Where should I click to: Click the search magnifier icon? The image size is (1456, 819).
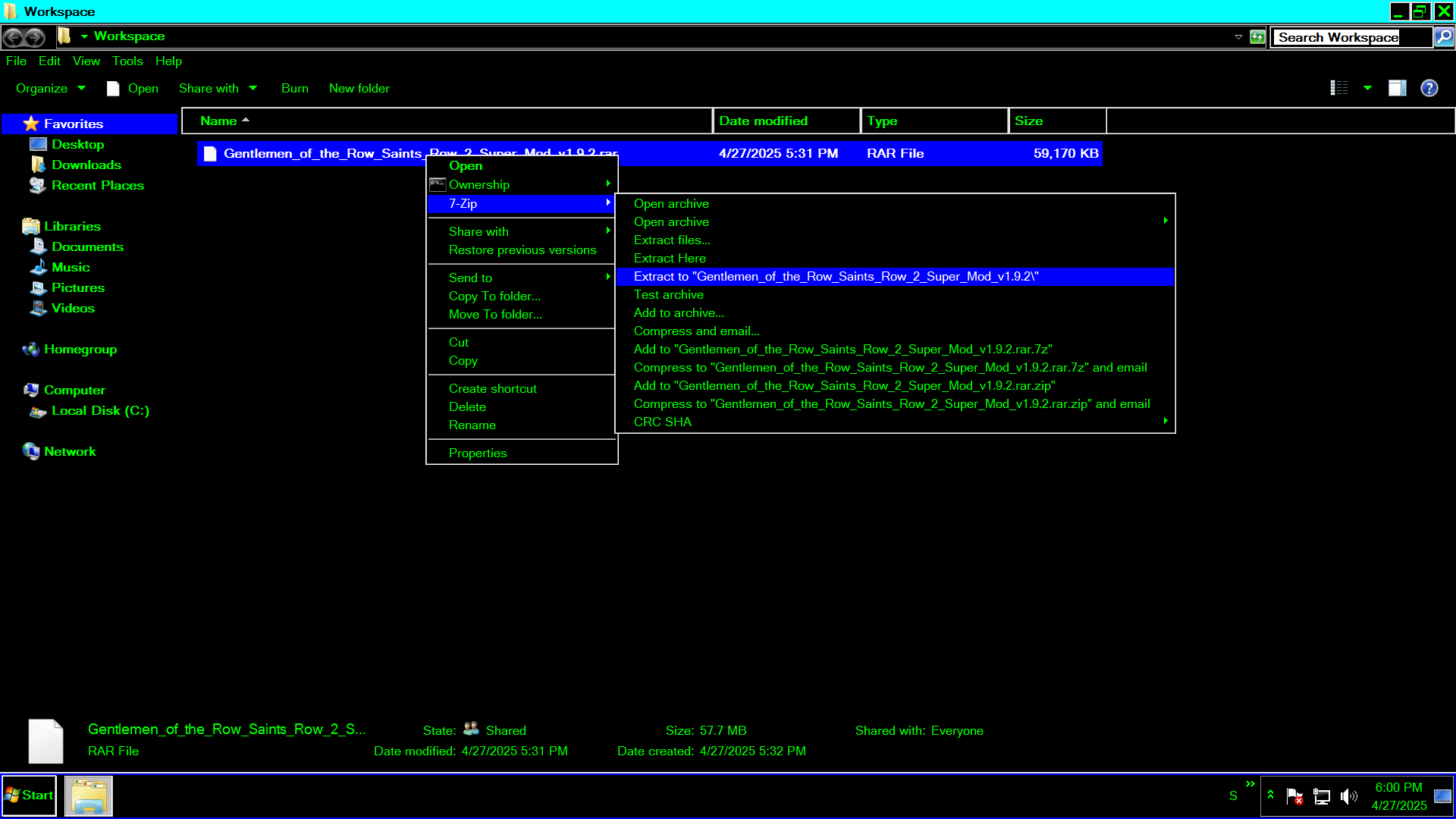pos(1444,37)
